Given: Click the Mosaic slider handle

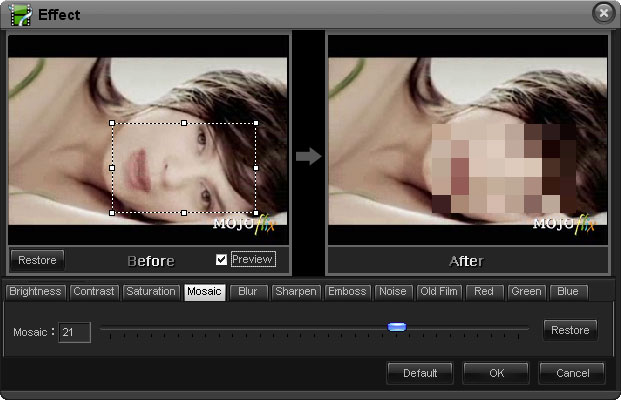Looking at the screenshot, I should pos(397,327).
